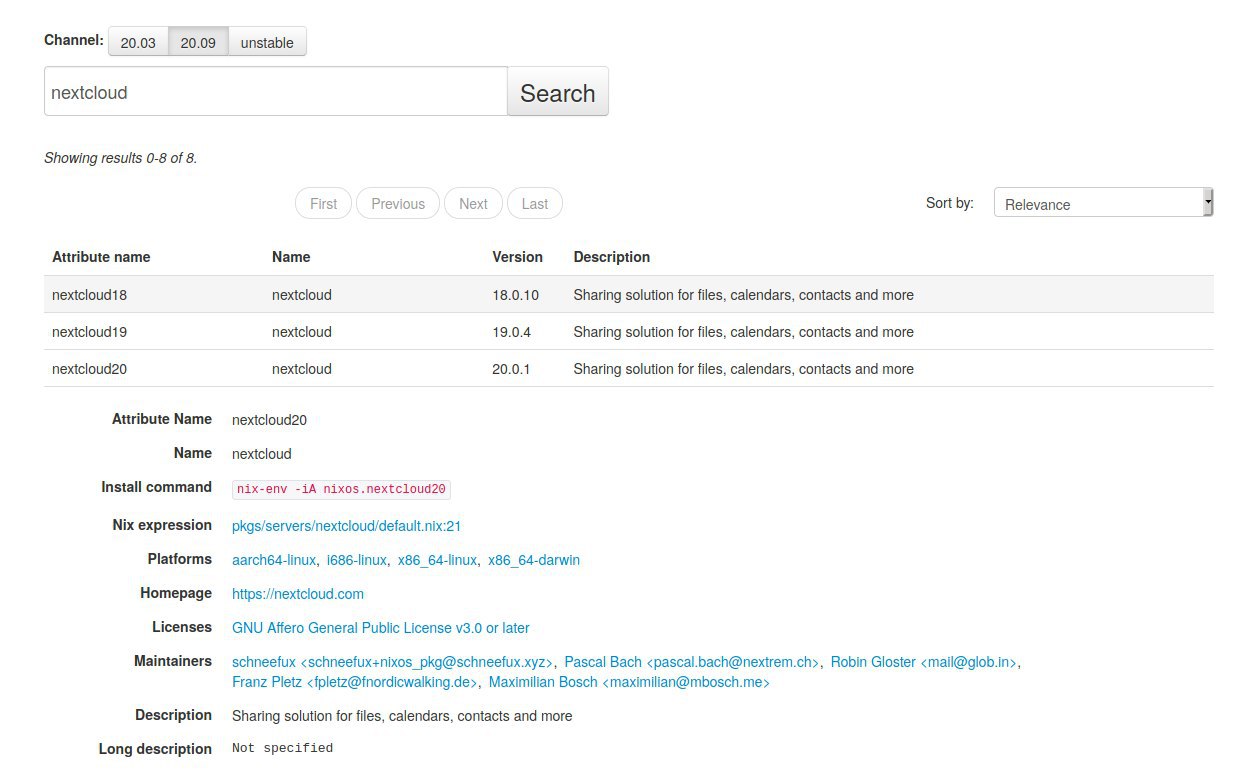Open the x86_64-linux platform link
This screenshot has width=1254, height=769.
pyautogui.click(x=437, y=560)
